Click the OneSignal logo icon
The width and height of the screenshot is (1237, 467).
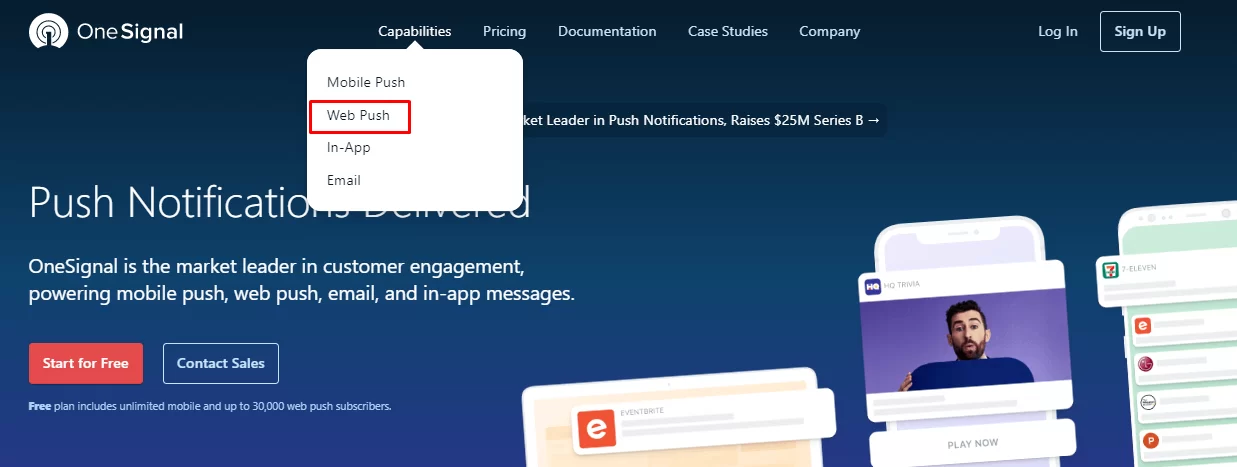coord(47,32)
